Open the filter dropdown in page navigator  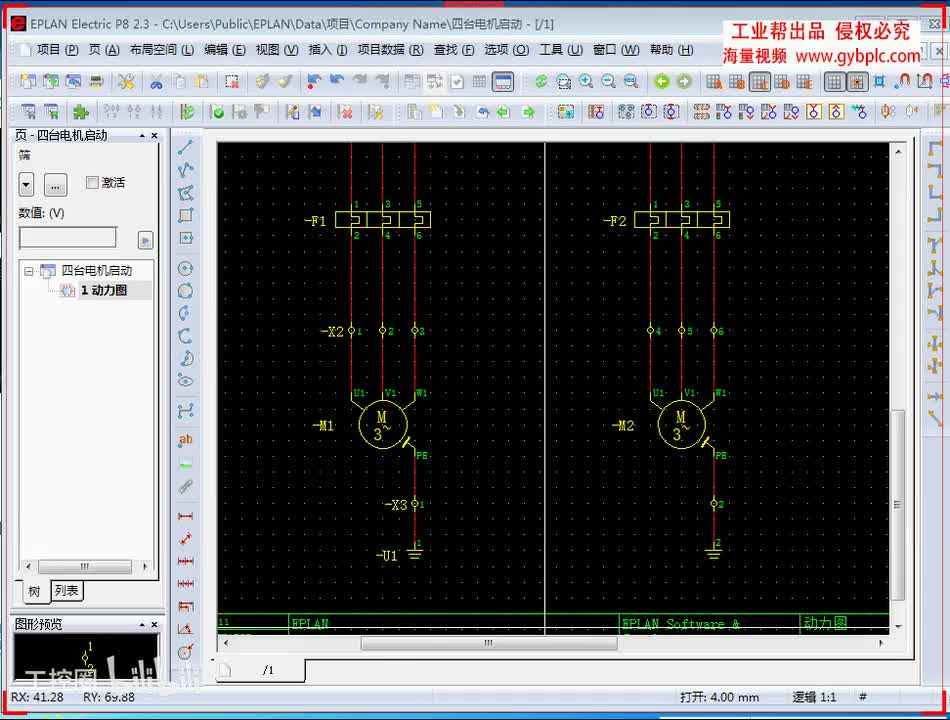click(26, 184)
